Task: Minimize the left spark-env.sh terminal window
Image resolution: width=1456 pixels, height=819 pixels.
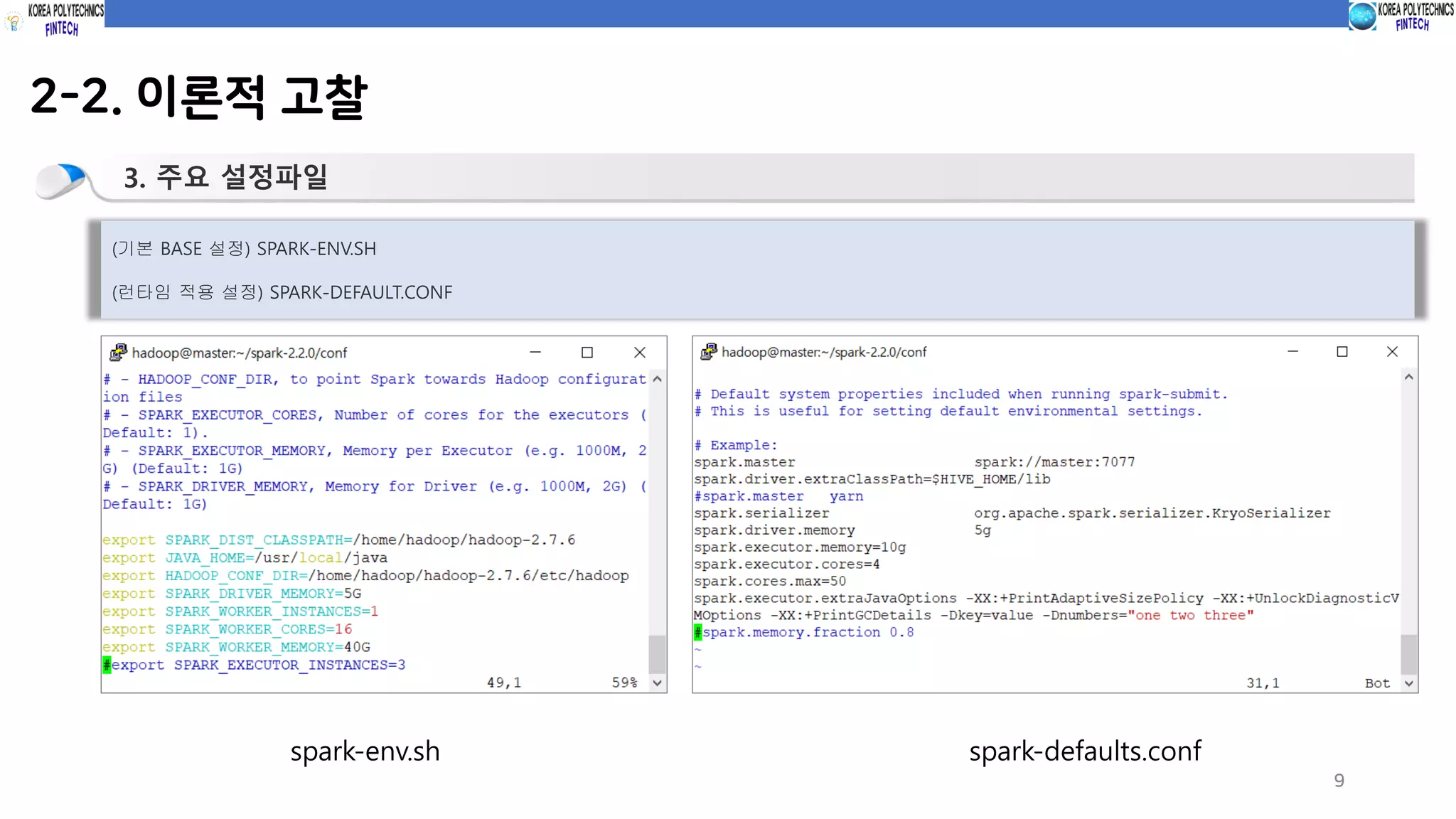Action: [535, 352]
